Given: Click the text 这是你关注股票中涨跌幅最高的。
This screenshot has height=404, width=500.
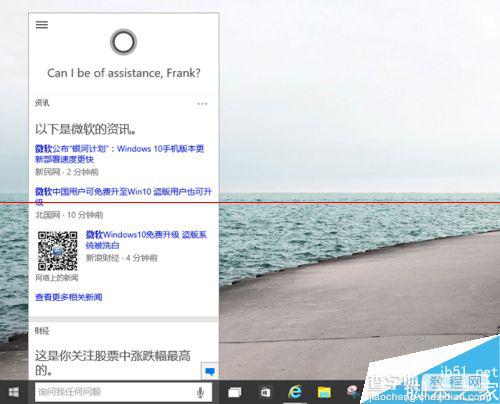Looking at the screenshot, I should coord(113,363).
